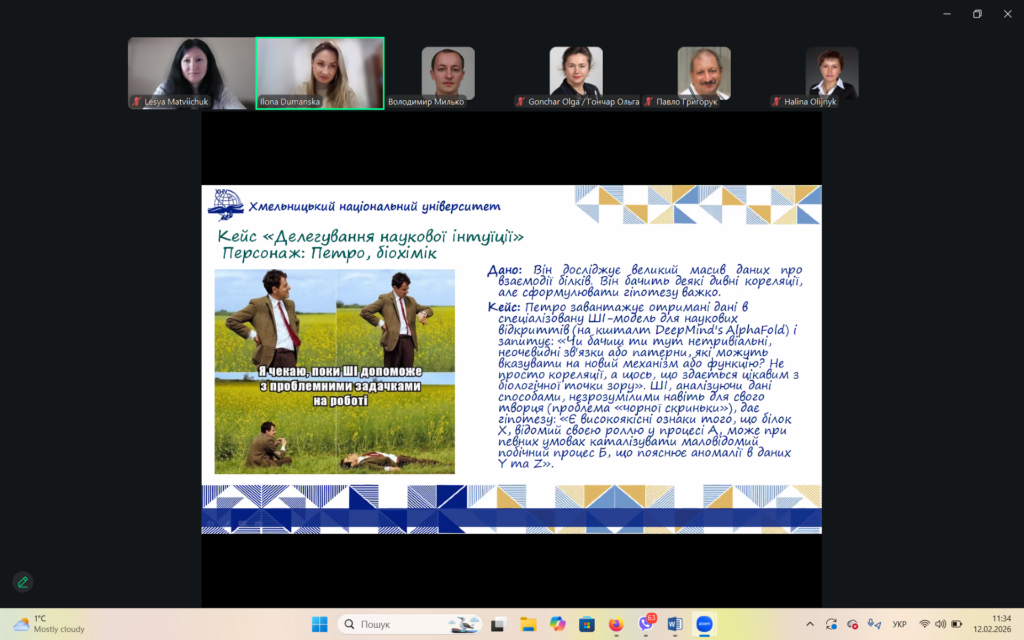1024x640 pixels.
Task: Open the weather widget showing 1°C
Action: pyautogui.click(x=48, y=624)
